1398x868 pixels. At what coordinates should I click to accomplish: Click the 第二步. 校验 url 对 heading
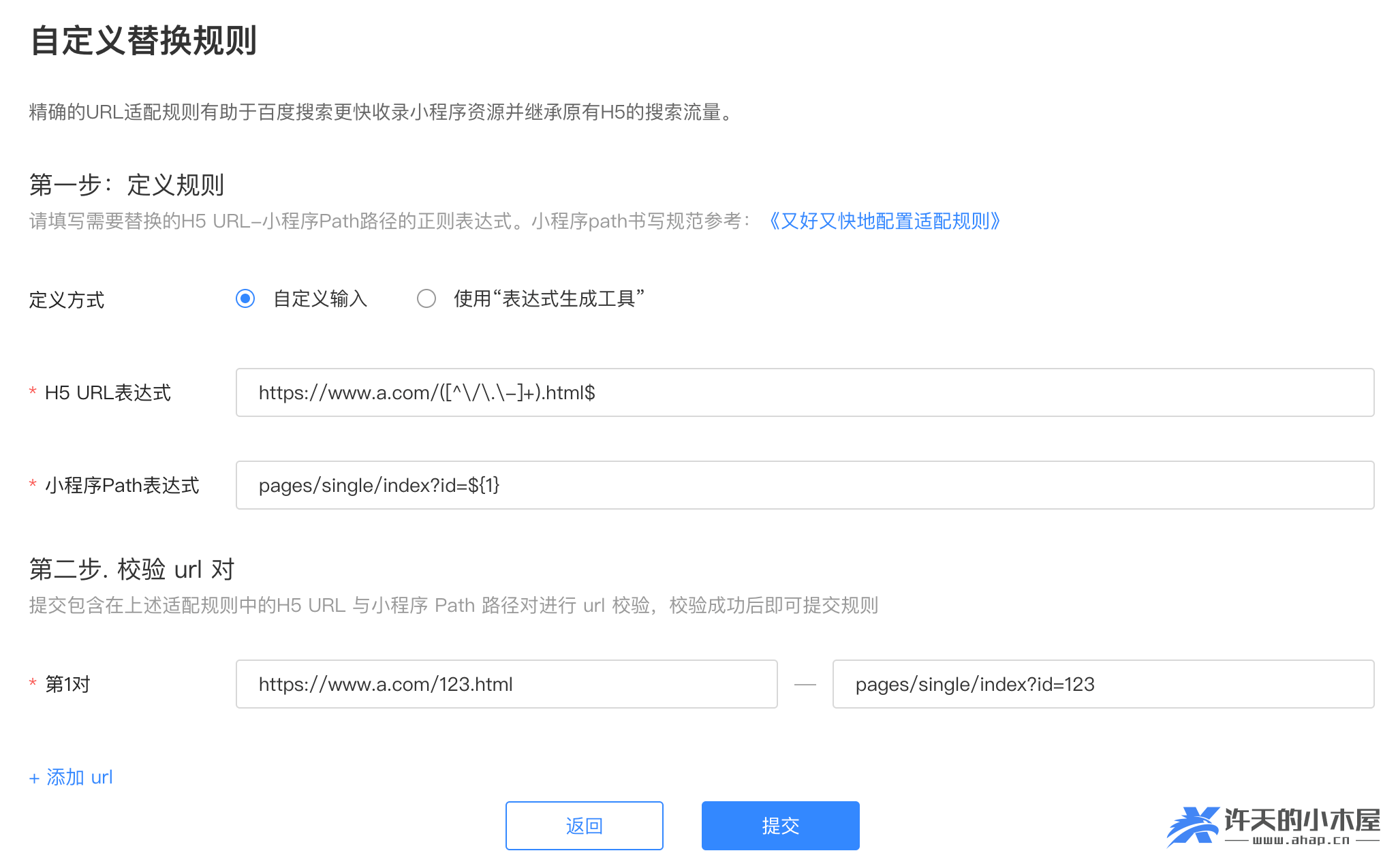132,570
